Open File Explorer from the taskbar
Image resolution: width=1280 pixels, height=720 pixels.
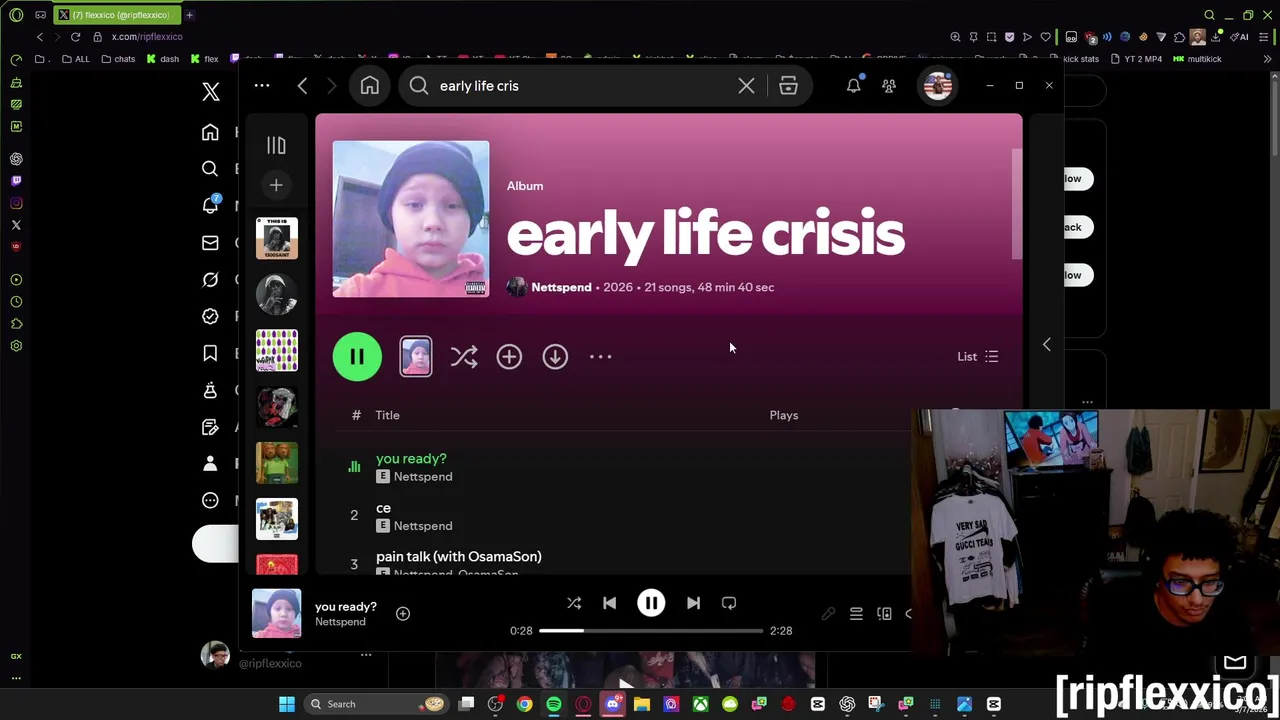pos(641,704)
